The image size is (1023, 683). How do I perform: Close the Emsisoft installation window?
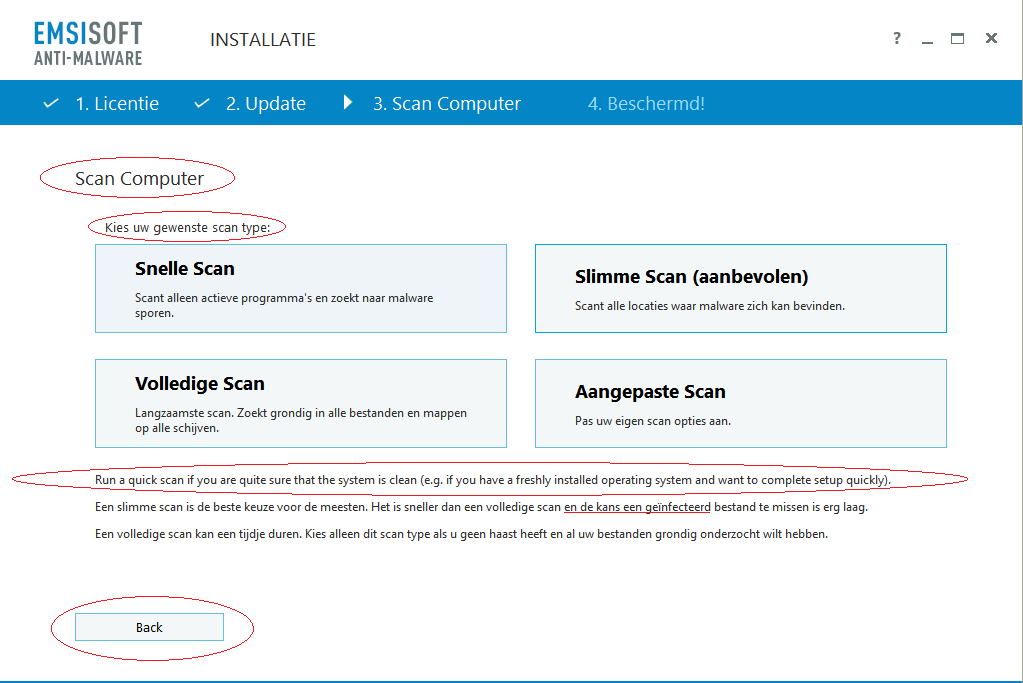point(991,38)
